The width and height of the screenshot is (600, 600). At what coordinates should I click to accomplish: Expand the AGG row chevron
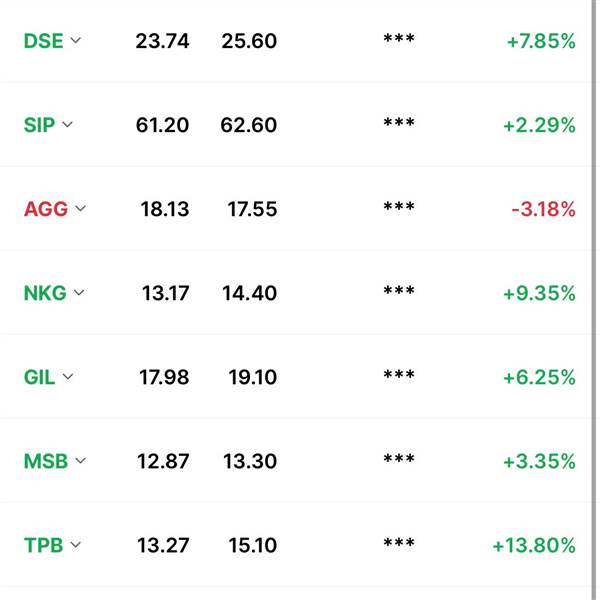[x=80, y=208]
